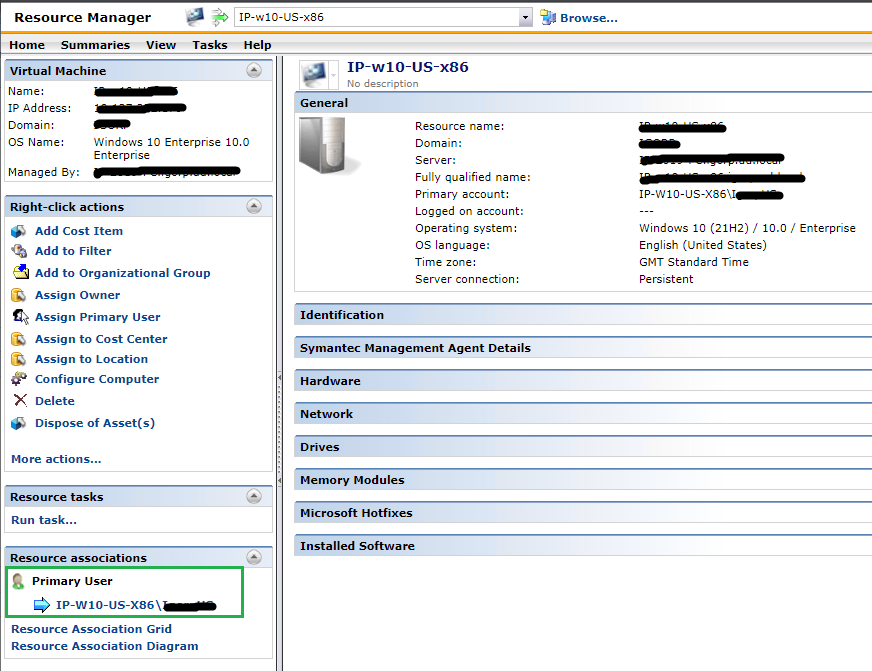Click the Assign Primary User icon
This screenshot has width=872, height=671.
click(19, 317)
